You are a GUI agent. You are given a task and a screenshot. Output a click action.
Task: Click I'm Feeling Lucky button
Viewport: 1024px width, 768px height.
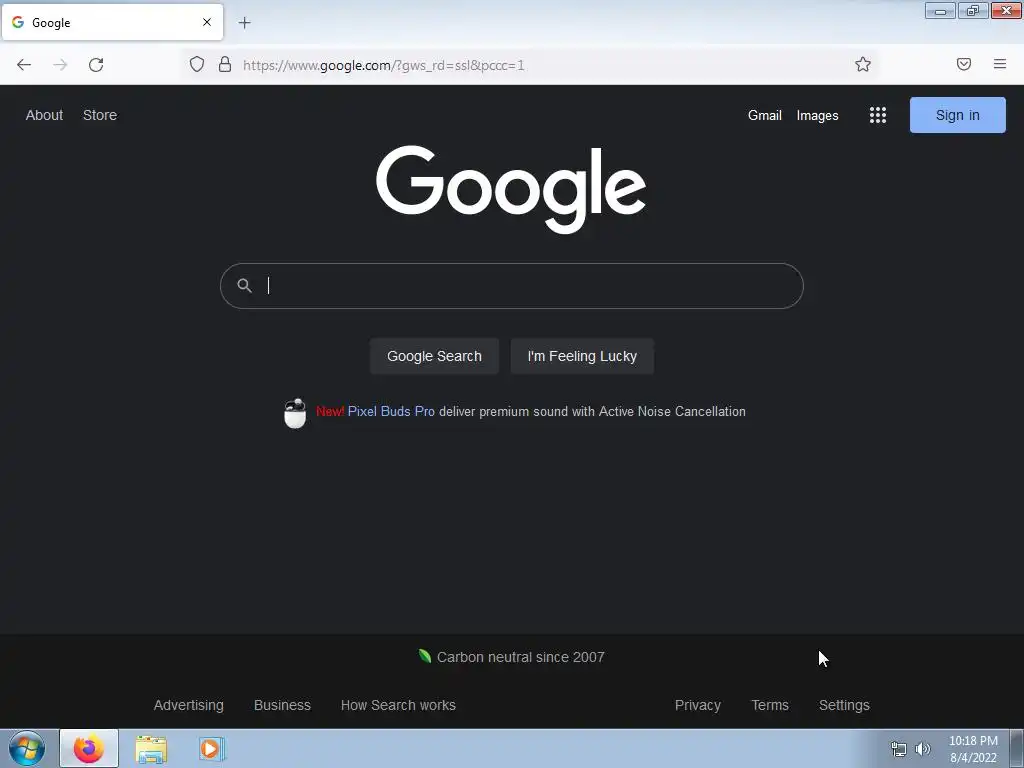[582, 356]
